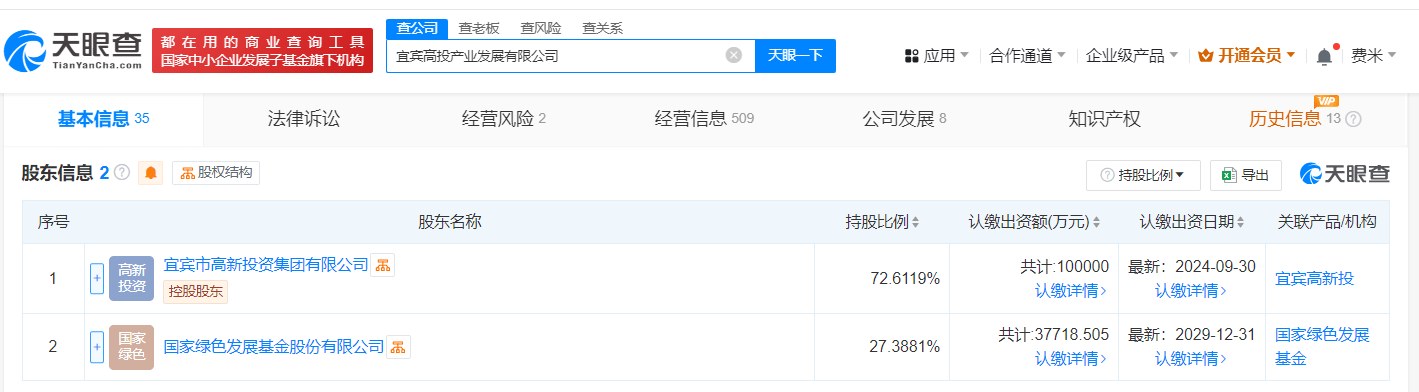Switch to the 法律诉讼 tab
The height and width of the screenshot is (392, 1419).
point(304,120)
